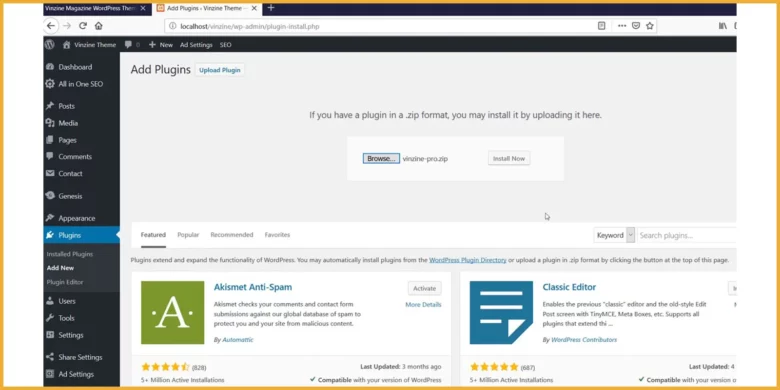The height and width of the screenshot is (390, 780).
Task: Open the page actions three-dot menu
Action: (622, 26)
